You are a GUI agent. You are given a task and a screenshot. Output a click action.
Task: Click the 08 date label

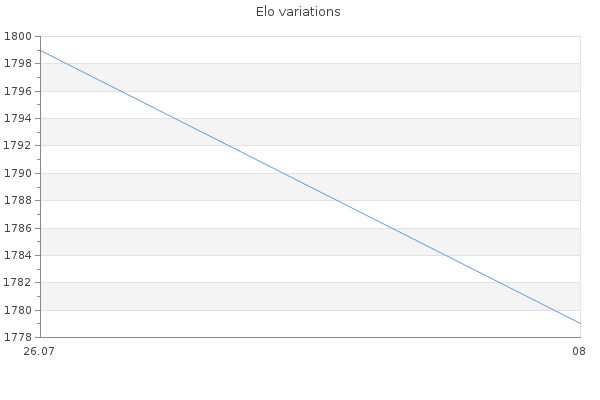click(x=579, y=351)
